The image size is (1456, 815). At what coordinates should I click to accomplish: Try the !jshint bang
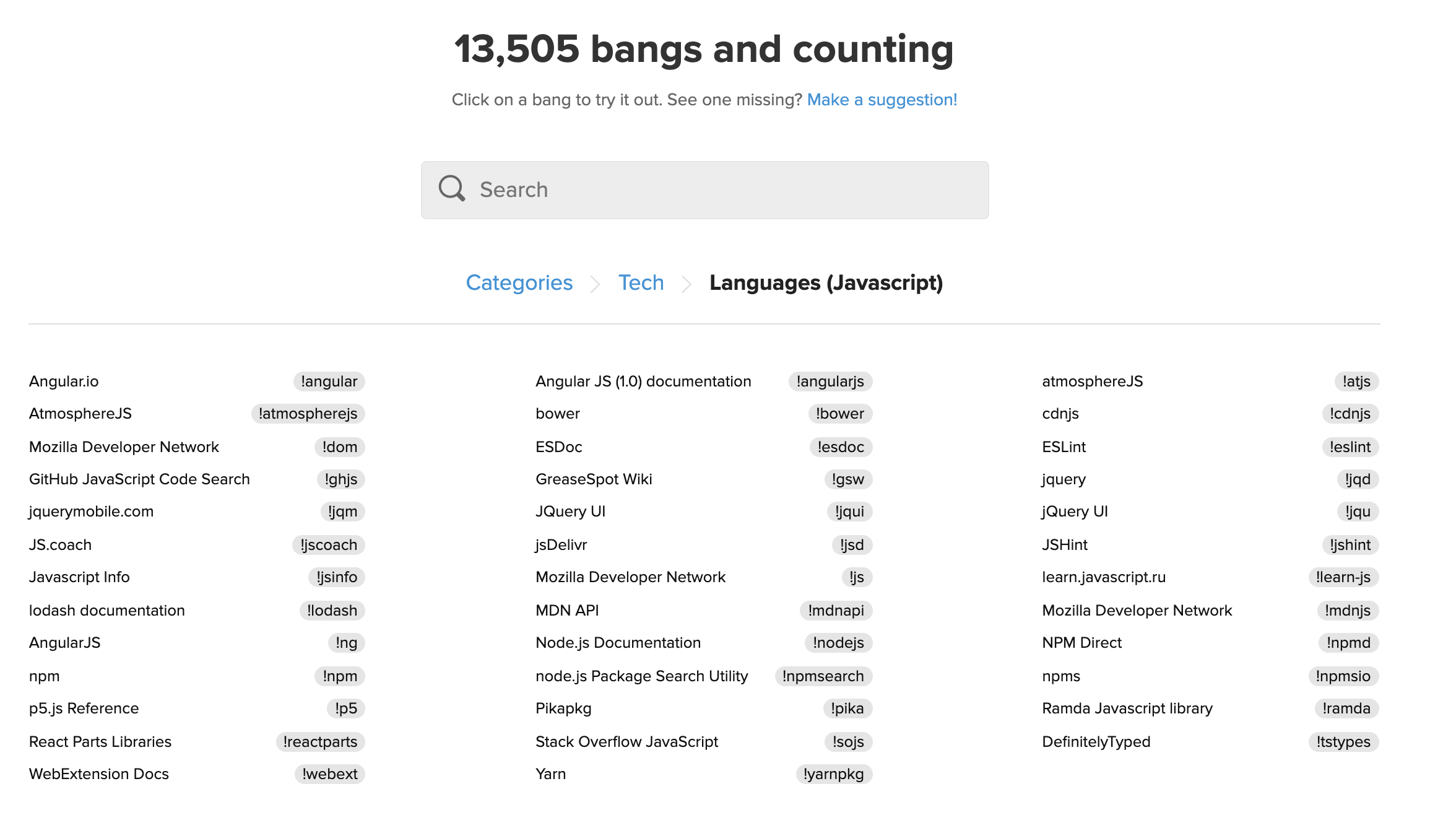click(1350, 545)
